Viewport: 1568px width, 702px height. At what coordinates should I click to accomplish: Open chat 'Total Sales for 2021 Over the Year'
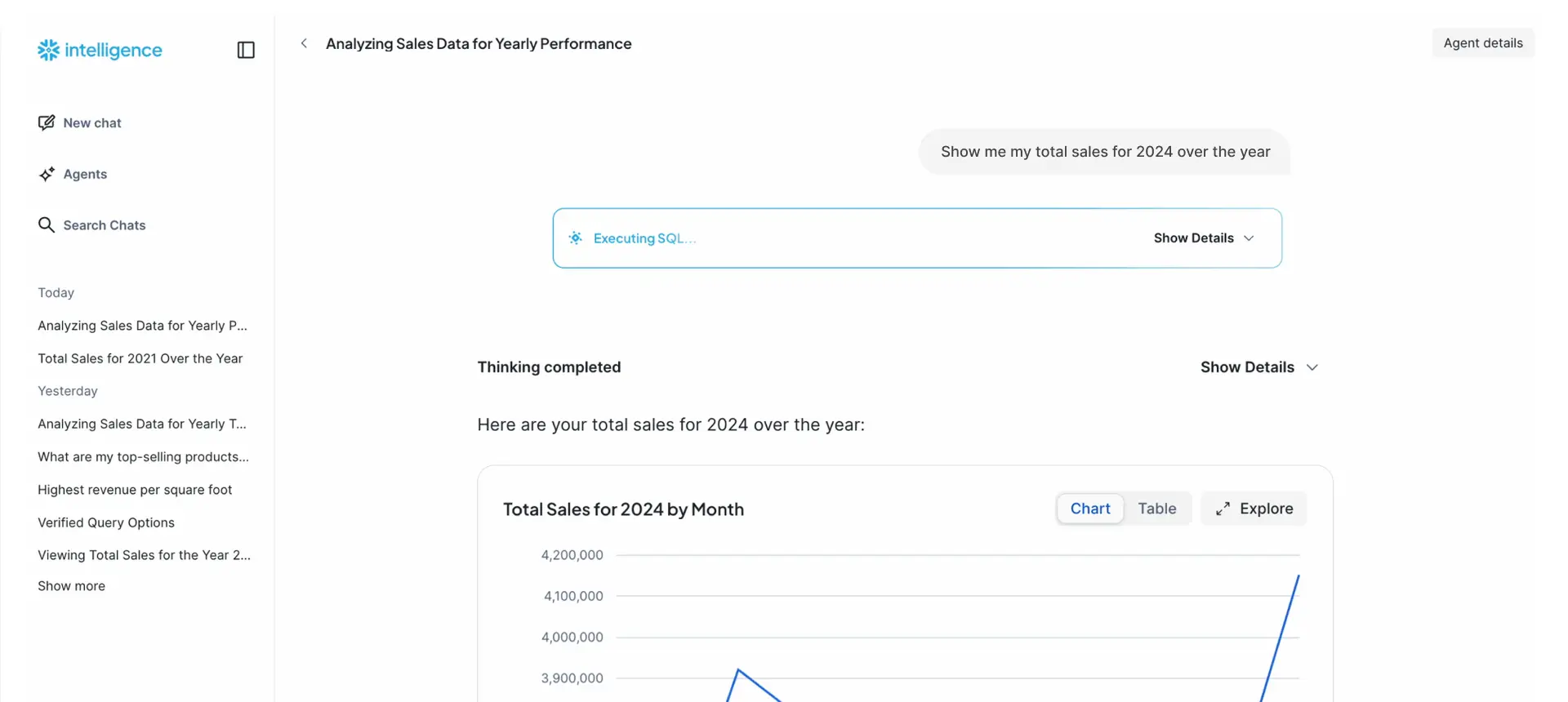pos(140,358)
